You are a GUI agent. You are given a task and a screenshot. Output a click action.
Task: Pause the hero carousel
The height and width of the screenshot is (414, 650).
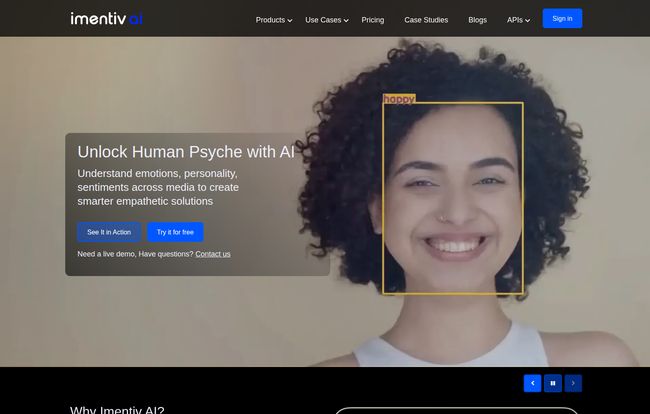point(553,383)
